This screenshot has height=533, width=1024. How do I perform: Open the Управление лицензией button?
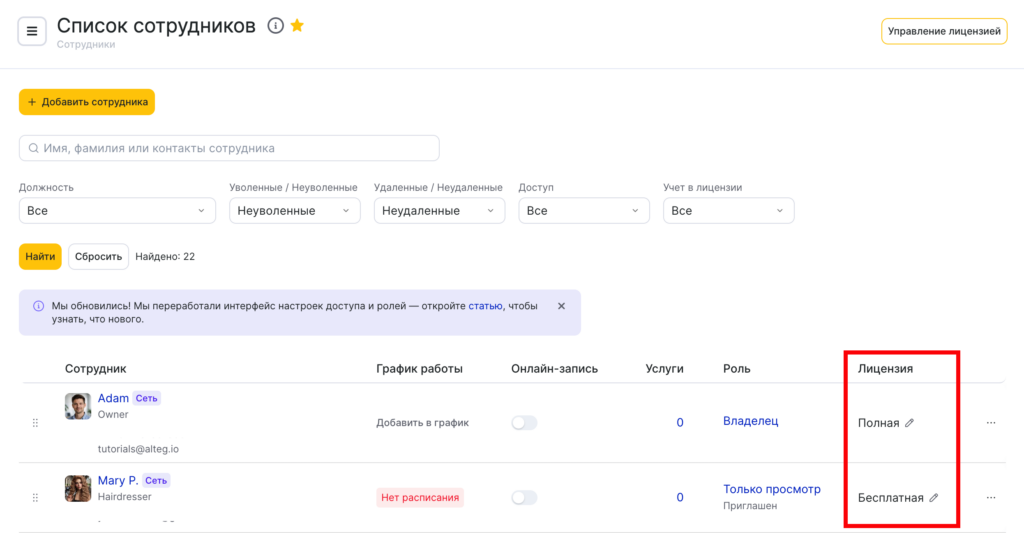pyautogui.click(x=943, y=32)
